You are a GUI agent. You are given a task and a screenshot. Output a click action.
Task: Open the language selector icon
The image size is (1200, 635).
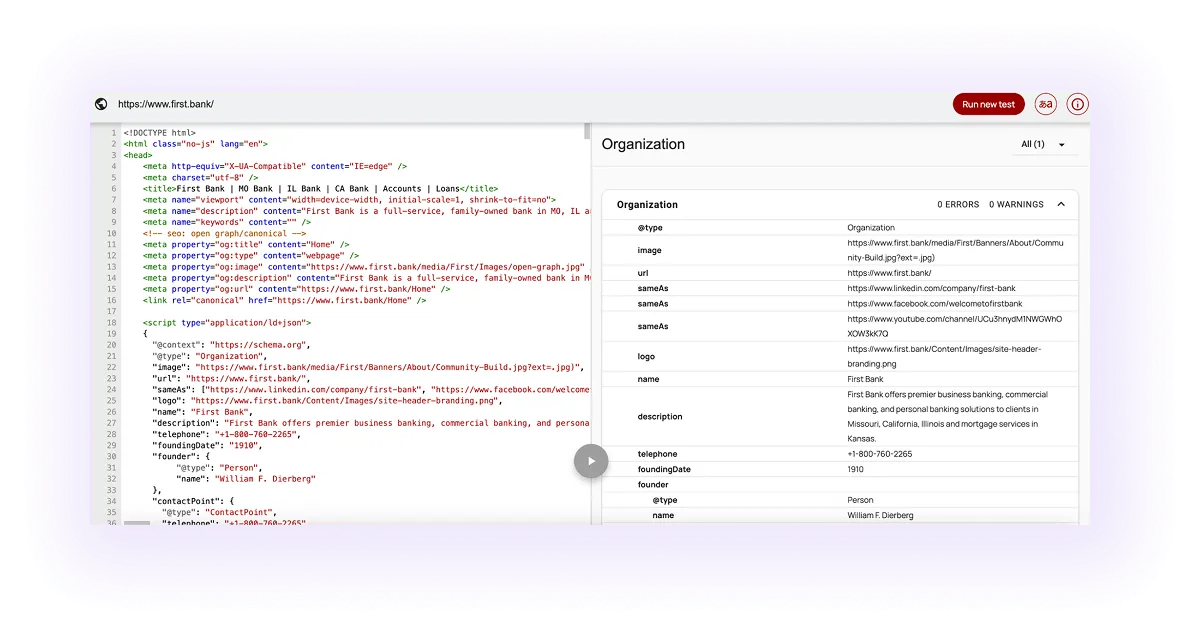click(x=1047, y=104)
